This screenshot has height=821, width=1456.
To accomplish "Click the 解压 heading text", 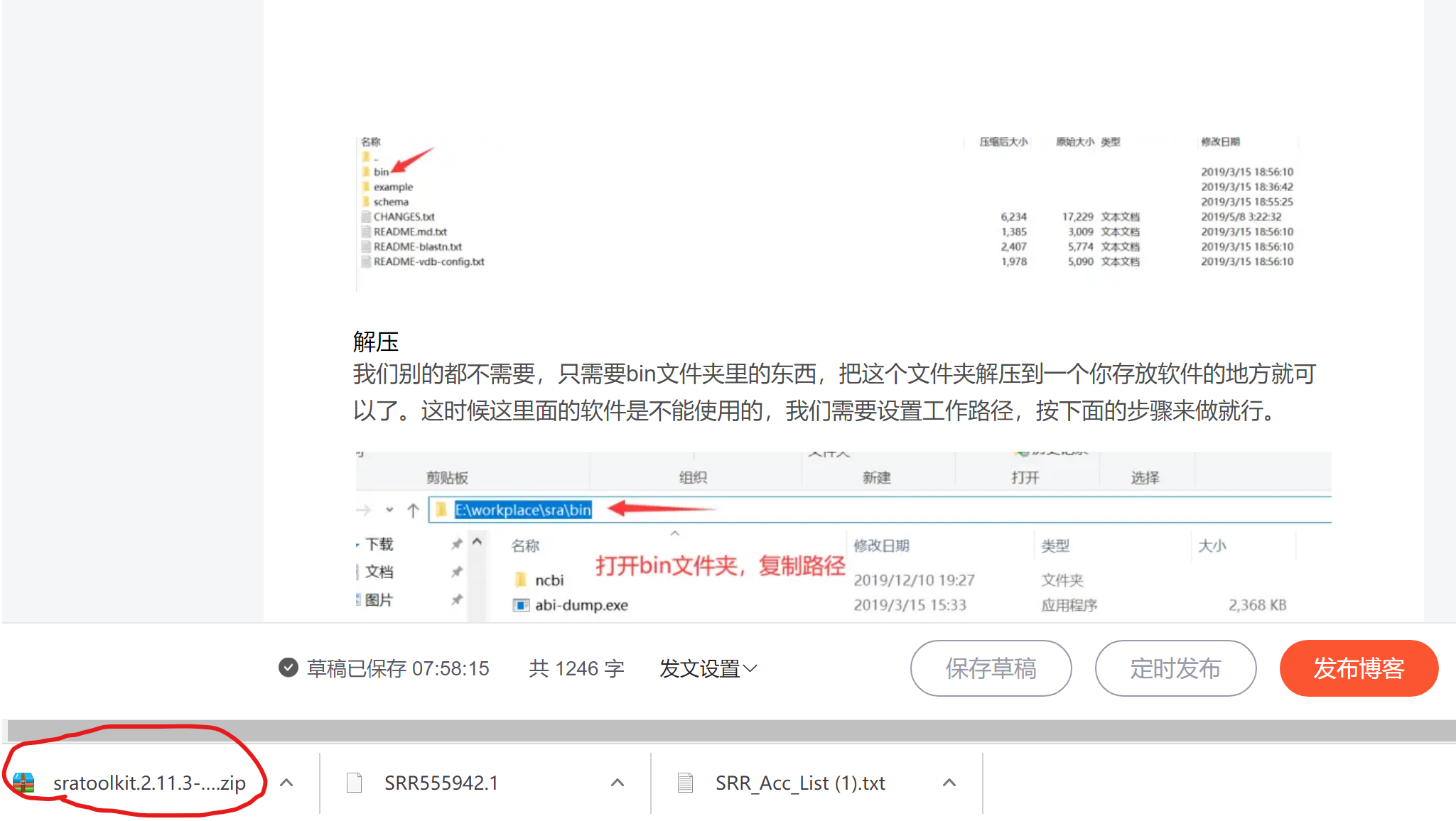I will click(x=376, y=342).
